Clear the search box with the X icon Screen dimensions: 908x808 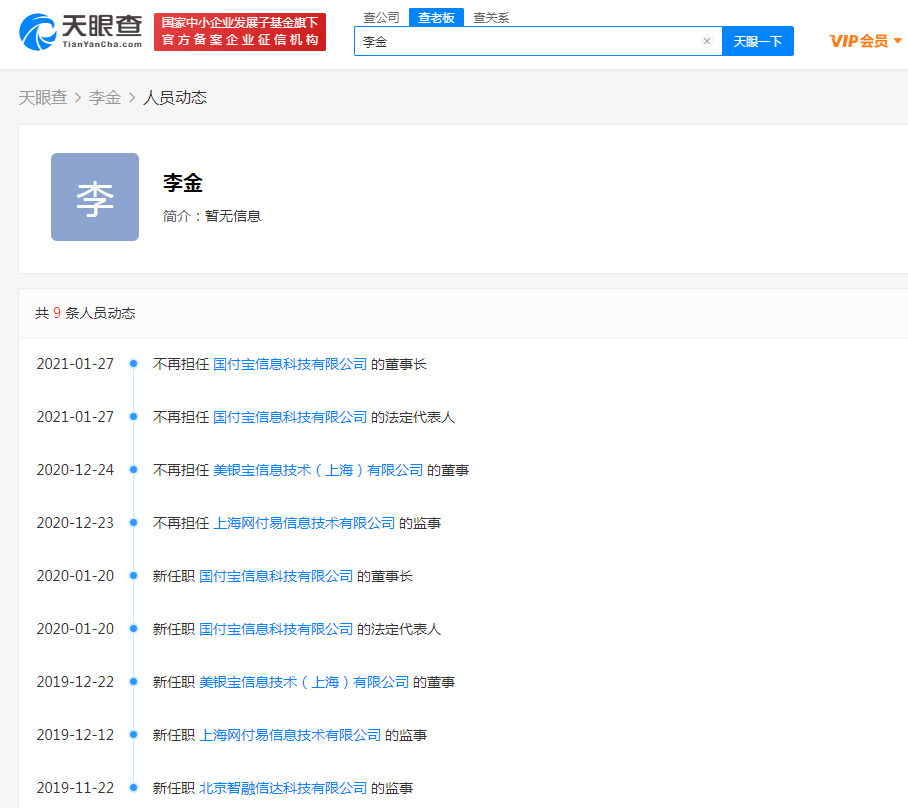[x=706, y=41]
